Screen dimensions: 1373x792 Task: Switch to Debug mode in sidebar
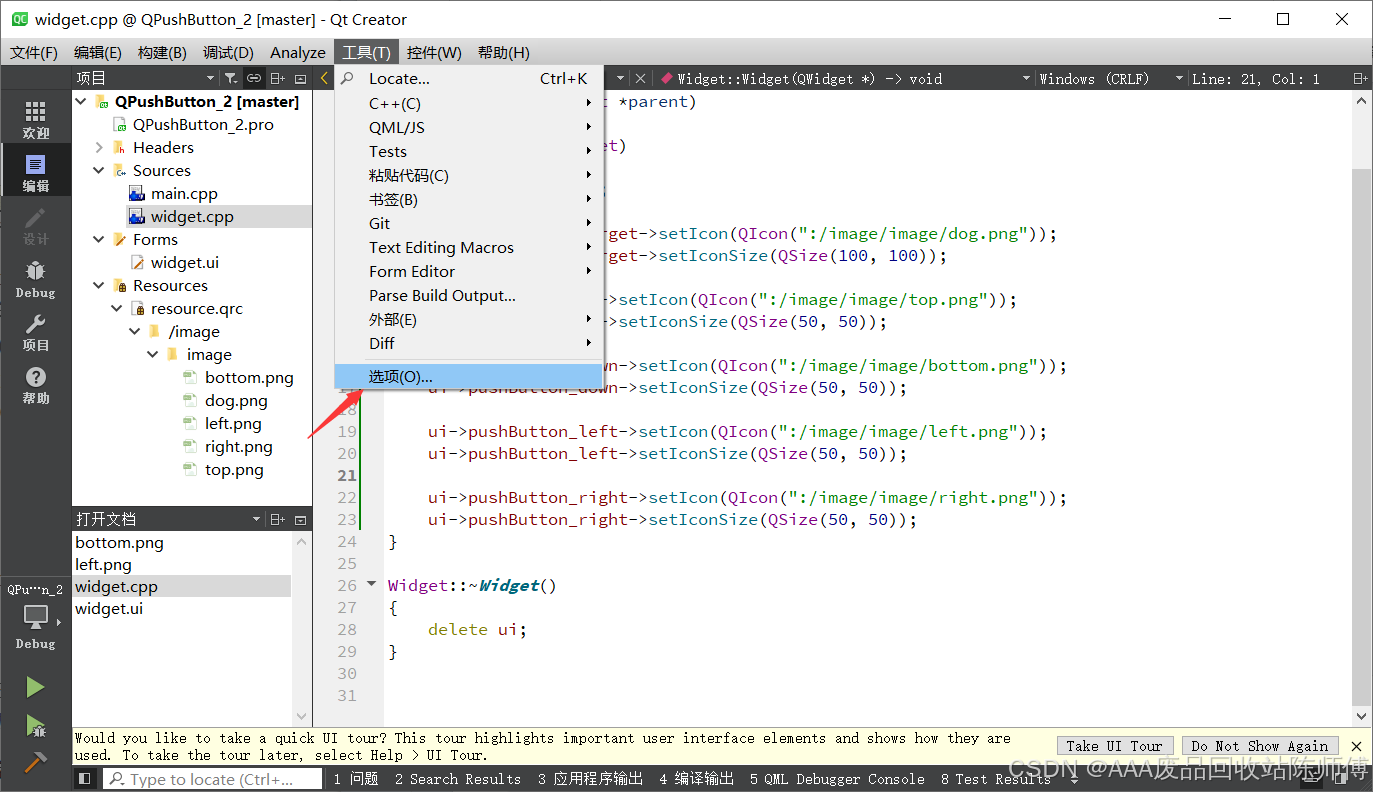[35, 279]
